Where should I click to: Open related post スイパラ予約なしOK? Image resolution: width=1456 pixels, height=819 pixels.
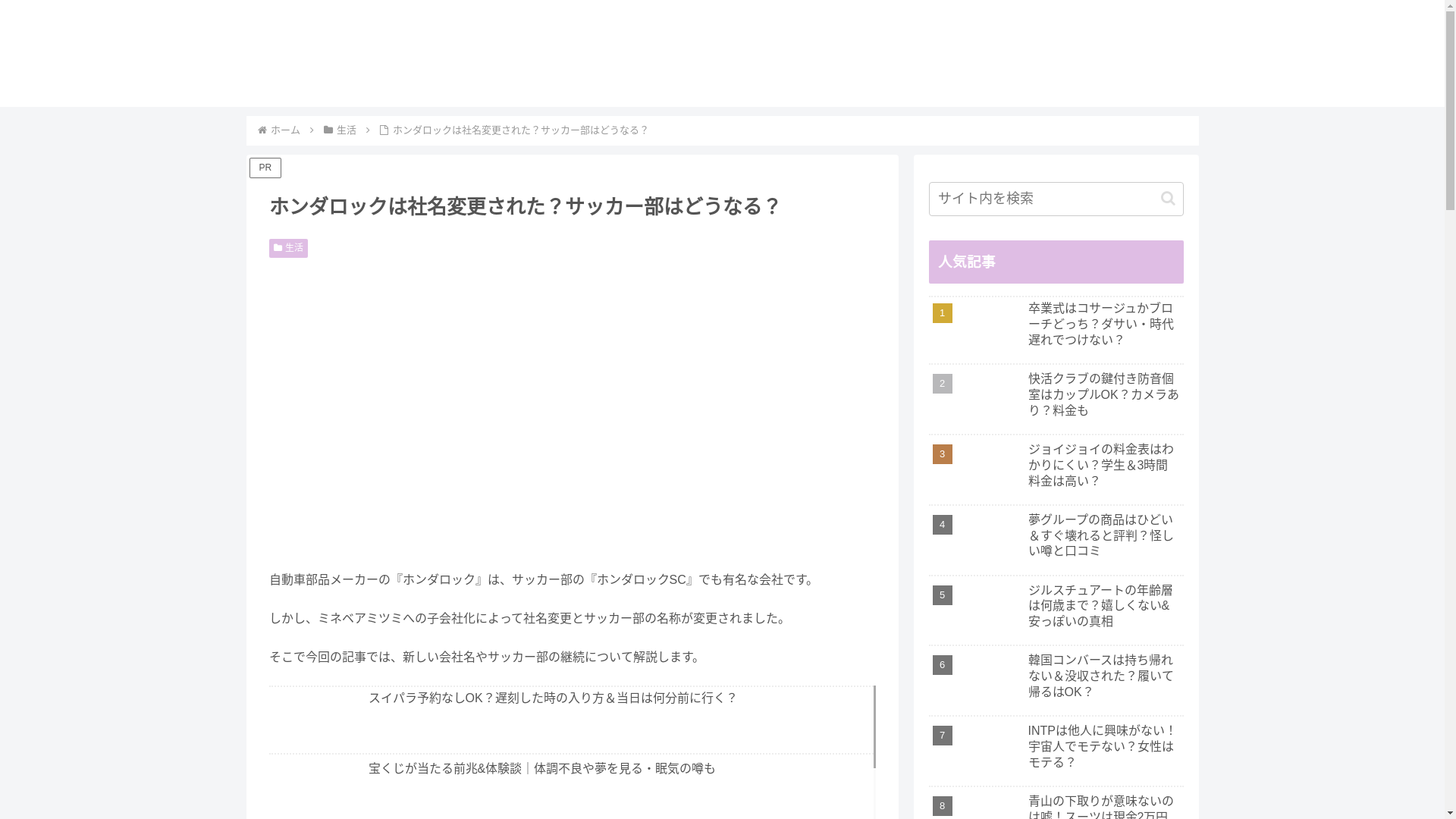pyautogui.click(x=571, y=720)
